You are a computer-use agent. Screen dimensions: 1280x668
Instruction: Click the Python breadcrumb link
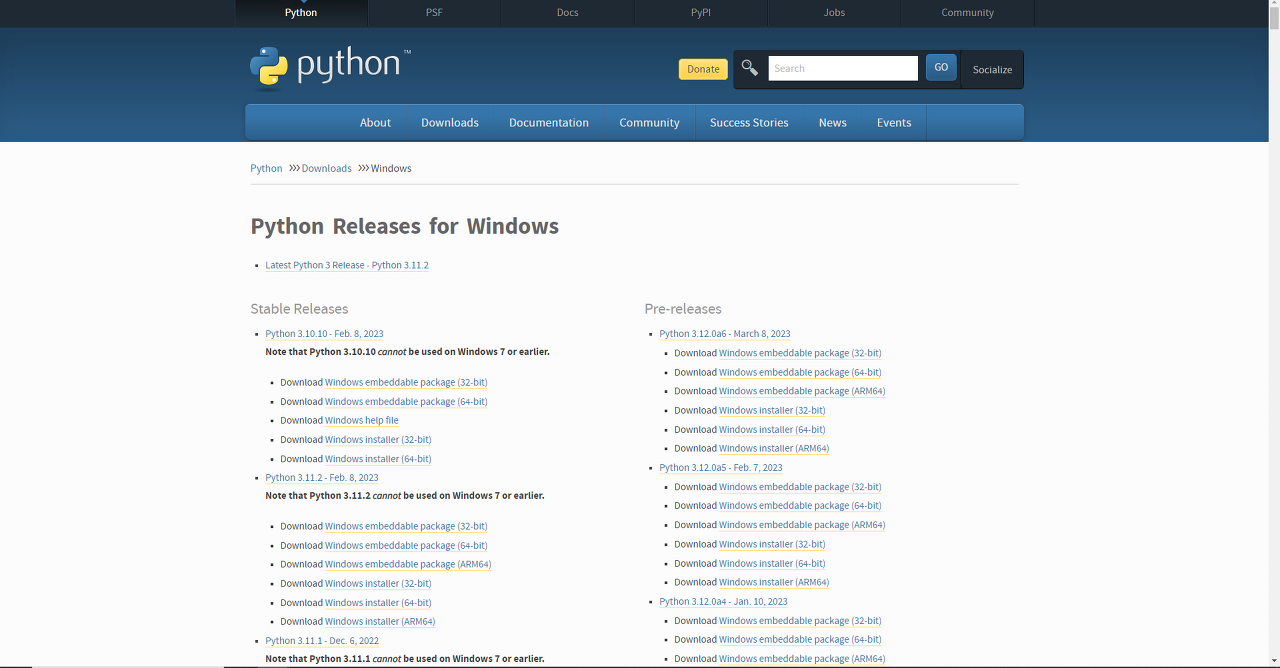[x=266, y=168]
